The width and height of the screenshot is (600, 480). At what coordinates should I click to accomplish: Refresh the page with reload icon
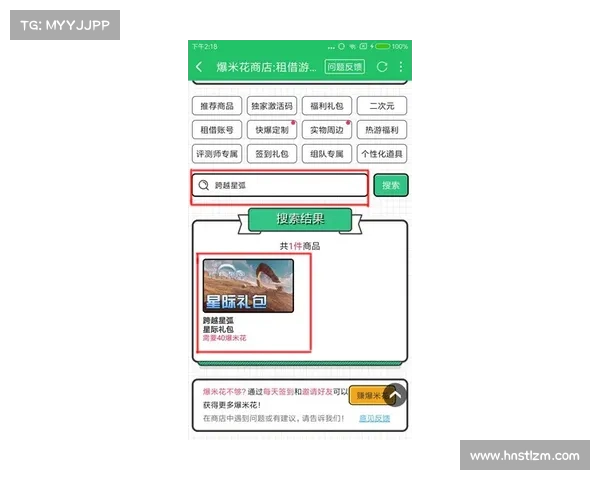pyautogui.click(x=382, y=67)
